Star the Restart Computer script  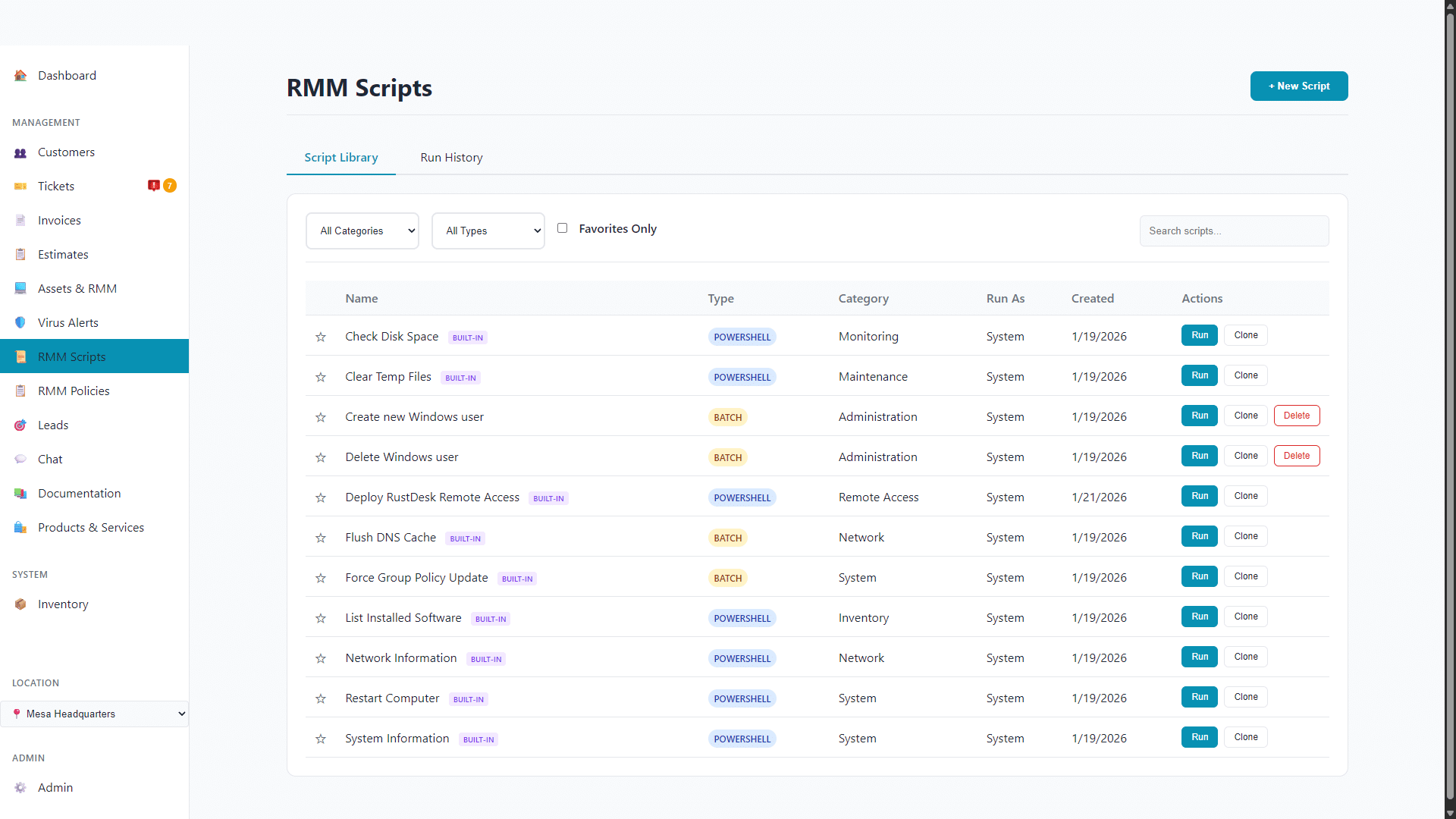[321, 698]
